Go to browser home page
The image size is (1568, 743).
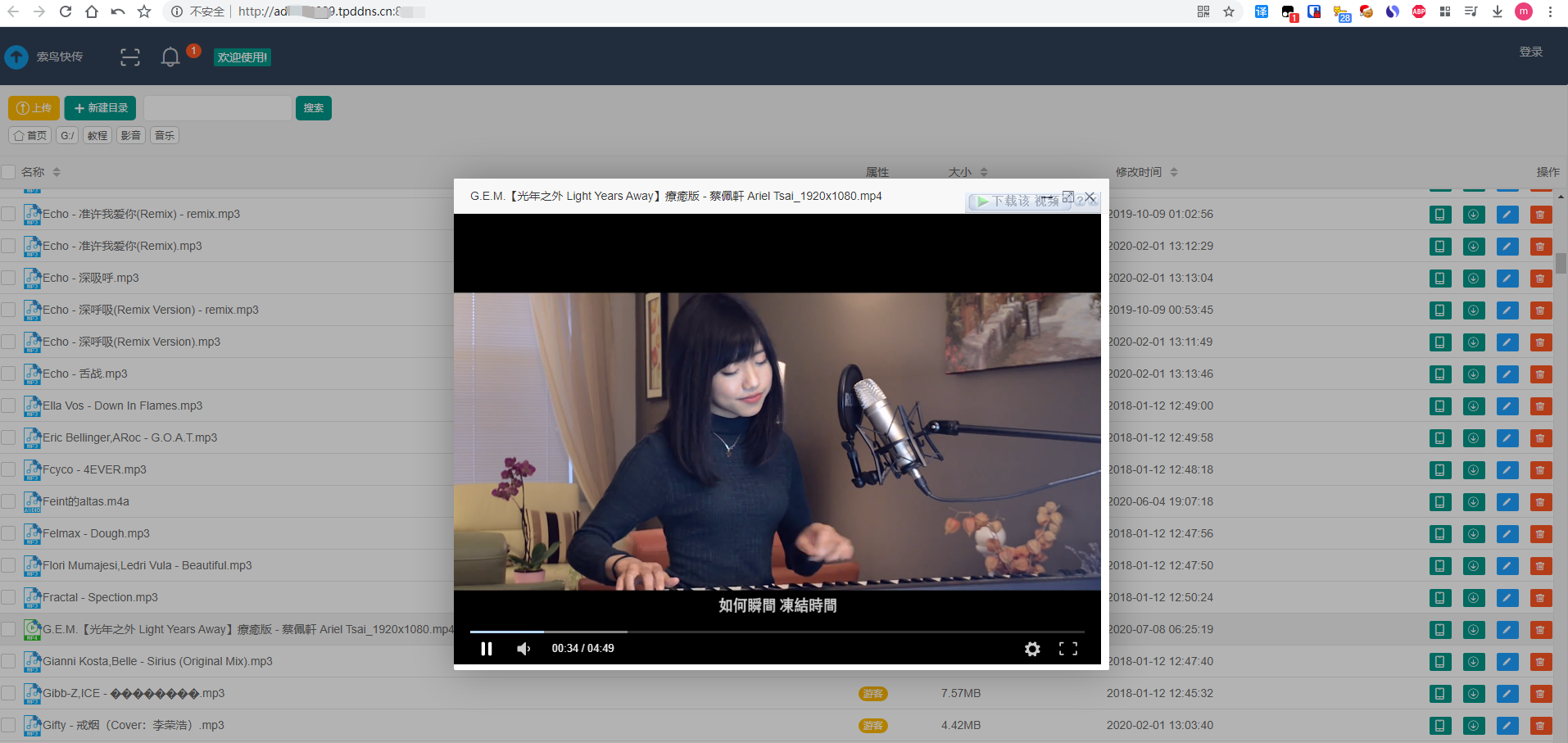tap(92, 11)
